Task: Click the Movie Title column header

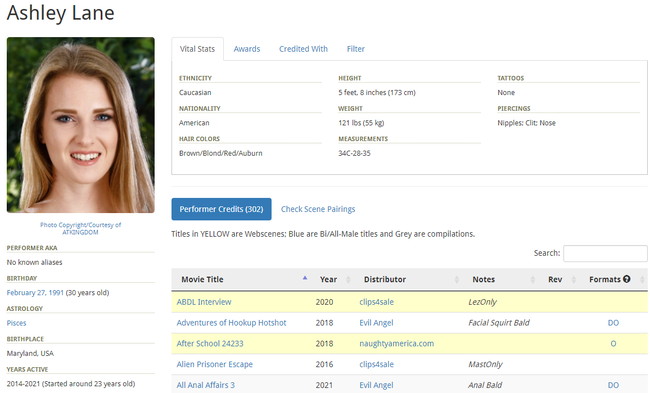Action: (x=202, y=279)
